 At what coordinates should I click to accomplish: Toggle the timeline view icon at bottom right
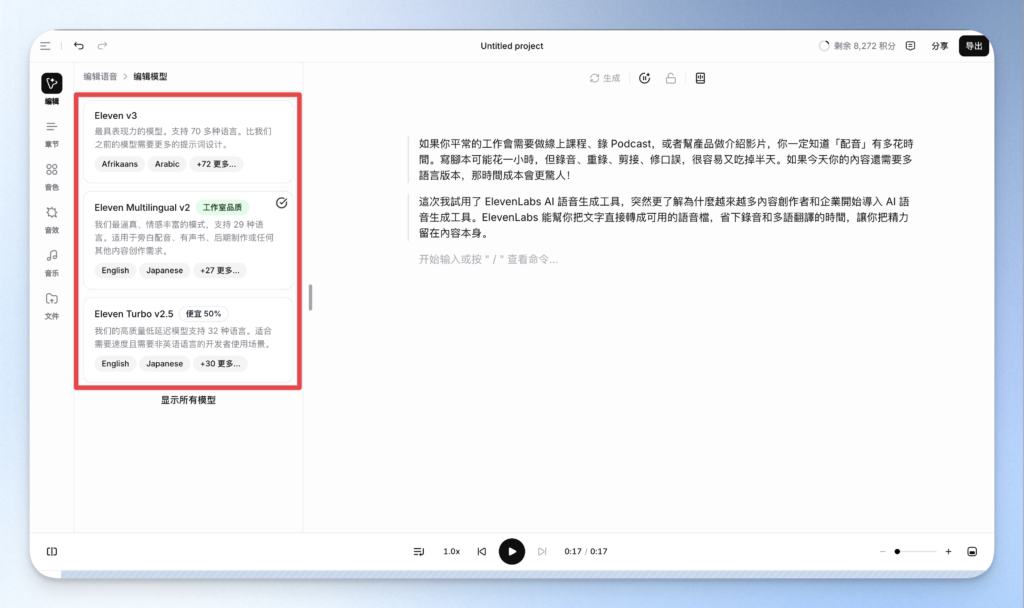click(972, 552)
